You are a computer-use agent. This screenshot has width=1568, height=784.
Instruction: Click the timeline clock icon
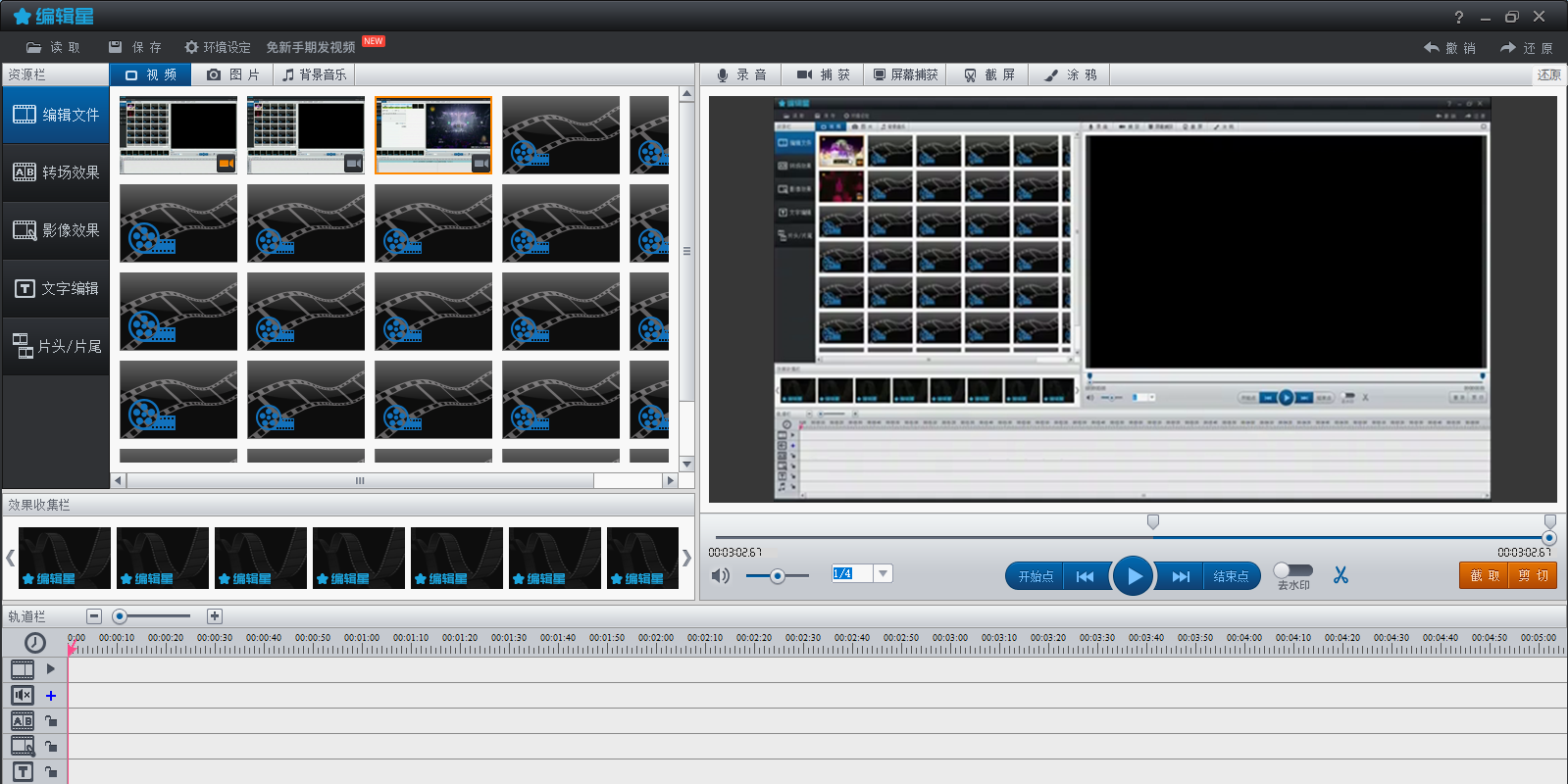pyautogui.click(x=35, y=642)
